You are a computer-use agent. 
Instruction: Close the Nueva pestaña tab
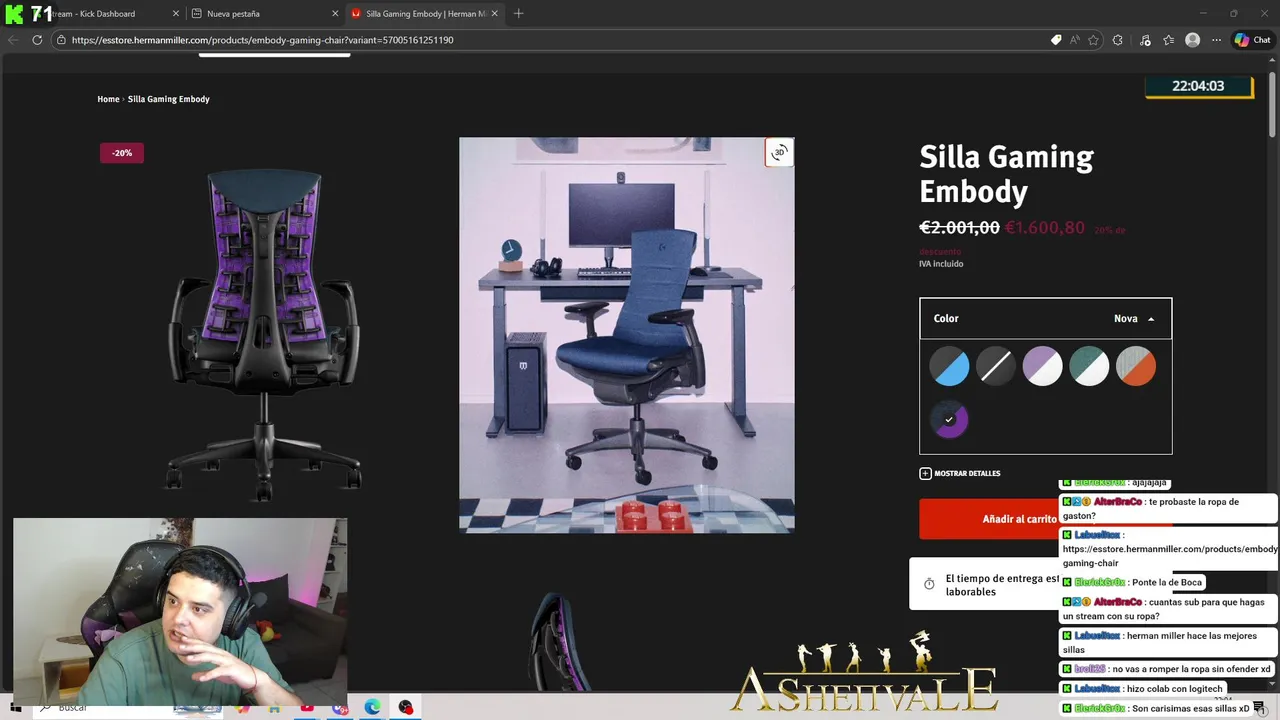[335, 14]
